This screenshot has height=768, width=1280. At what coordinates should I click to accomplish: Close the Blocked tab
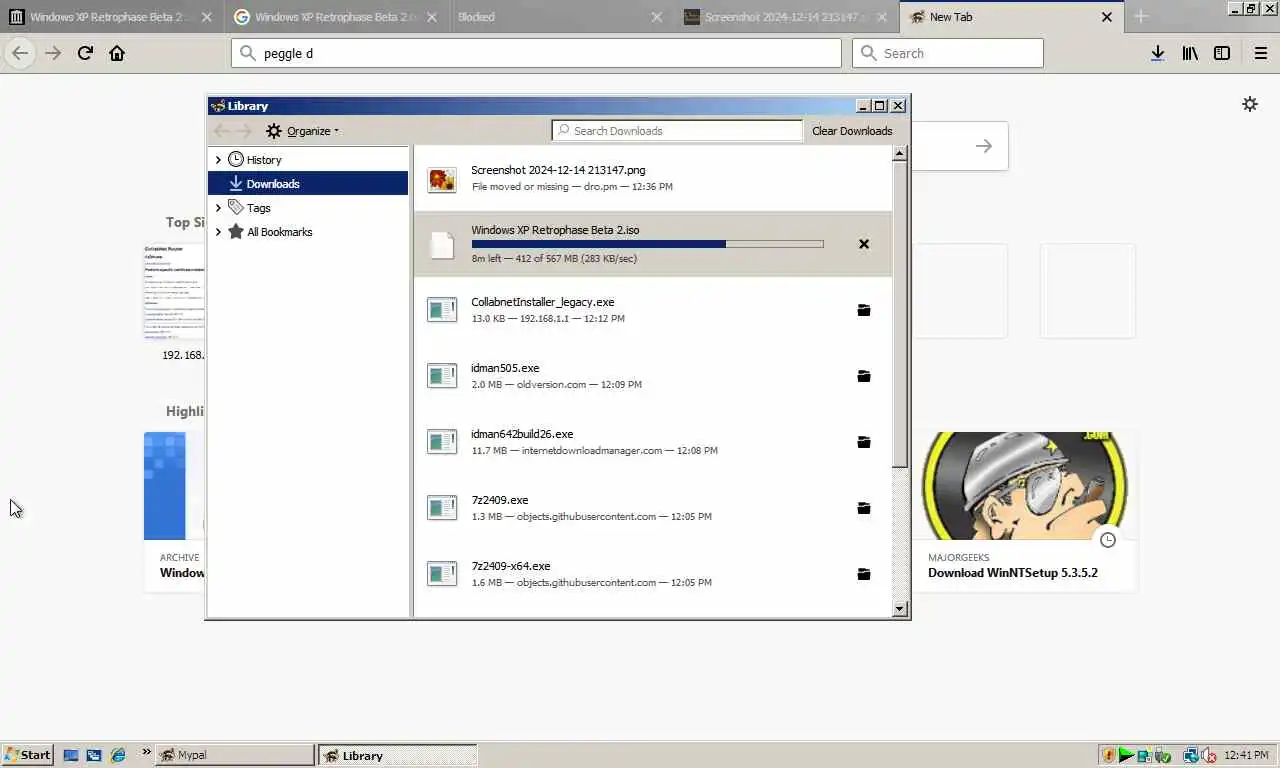[656, 17]
